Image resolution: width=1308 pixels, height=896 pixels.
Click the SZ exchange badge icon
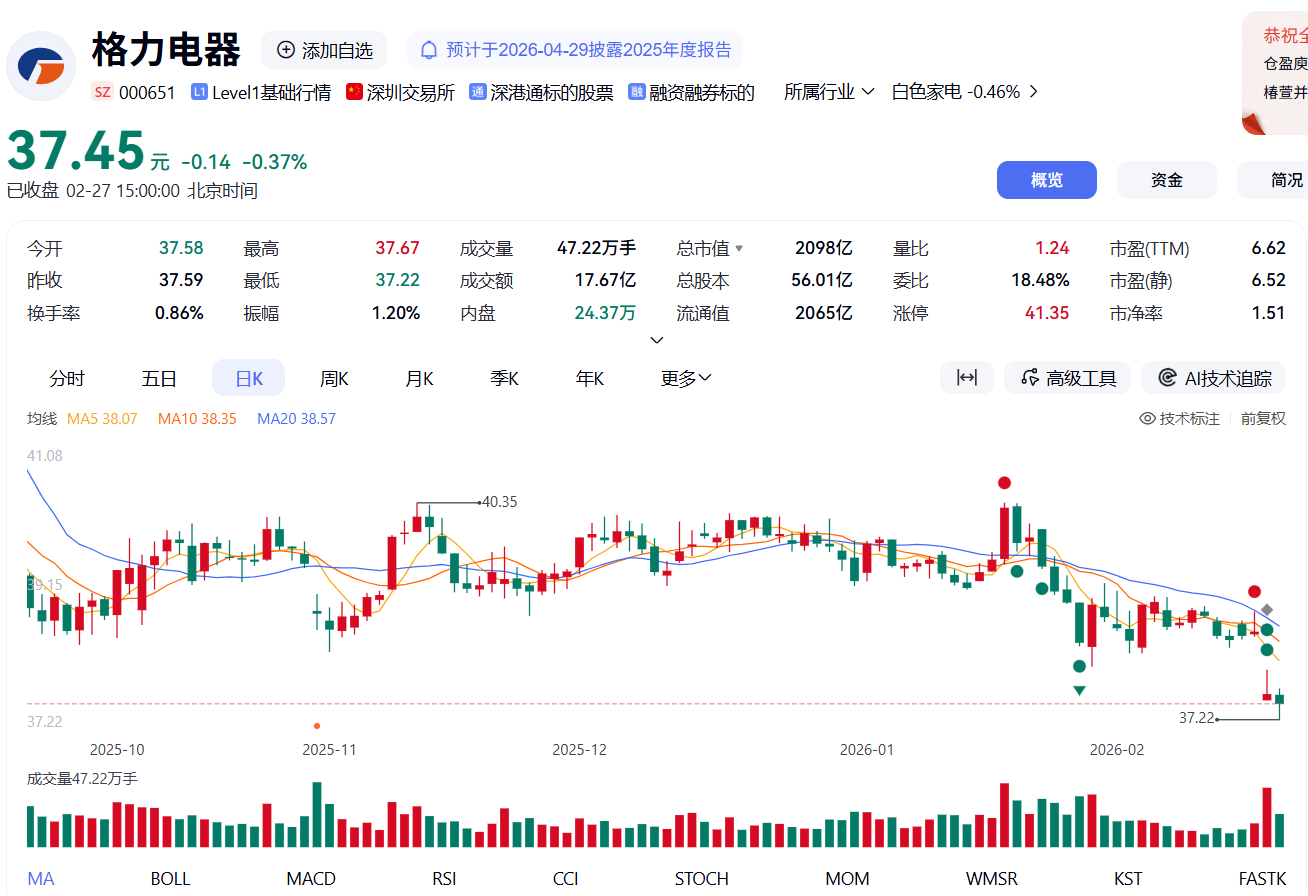point(102,92)
